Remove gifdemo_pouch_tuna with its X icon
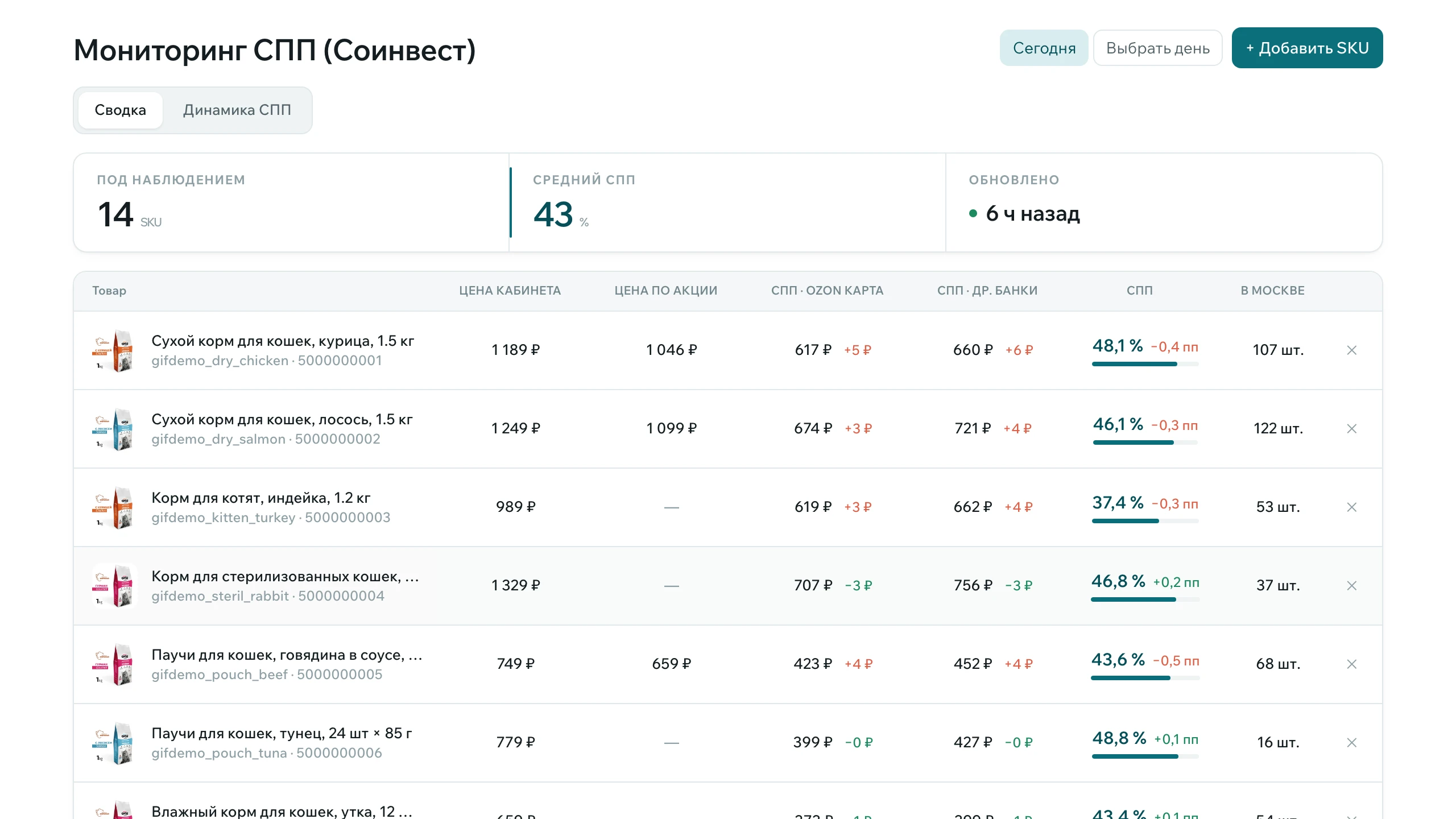 (x=1352, y=743)
